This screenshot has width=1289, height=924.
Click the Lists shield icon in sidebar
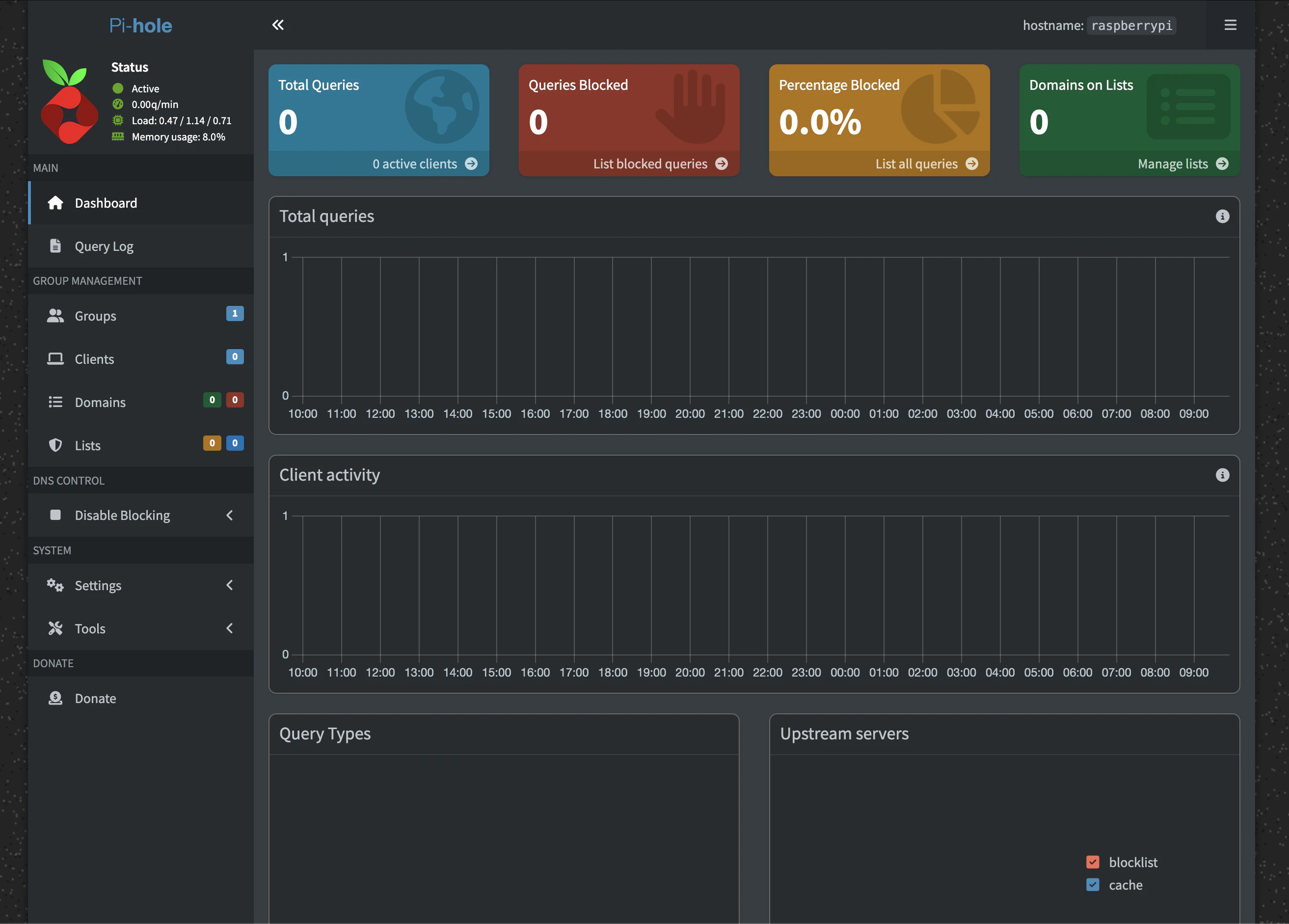coord(55,445)
